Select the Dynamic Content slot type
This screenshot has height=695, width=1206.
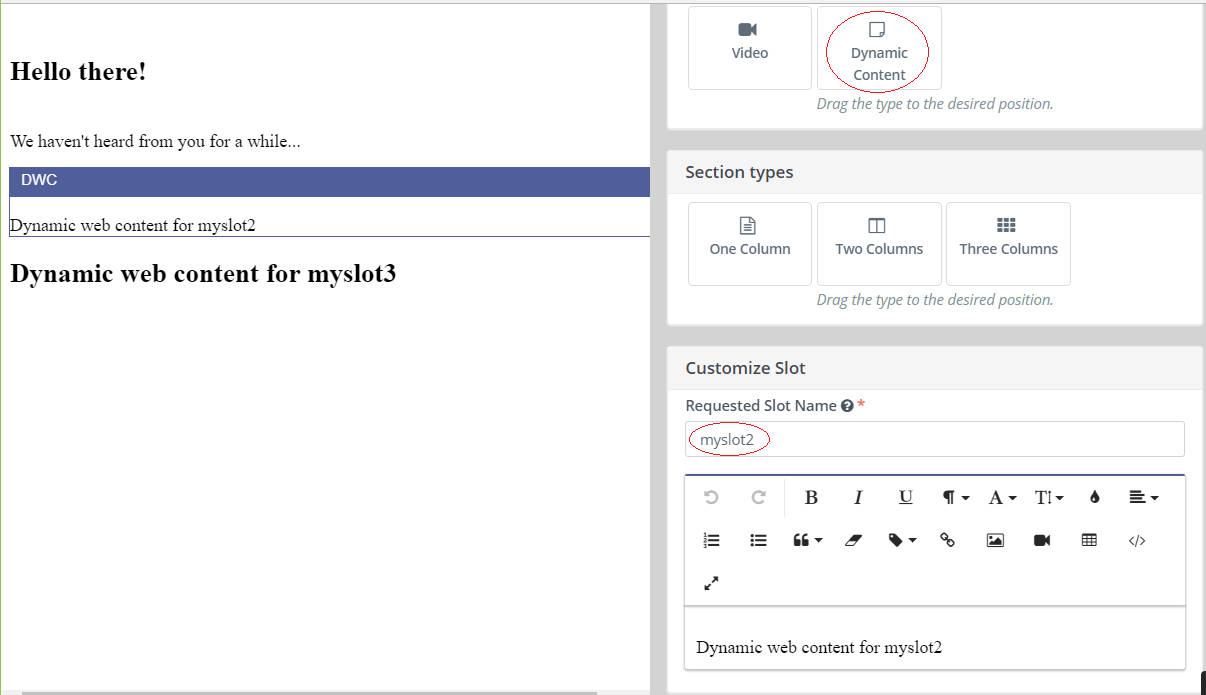click(x=879, y=47)
